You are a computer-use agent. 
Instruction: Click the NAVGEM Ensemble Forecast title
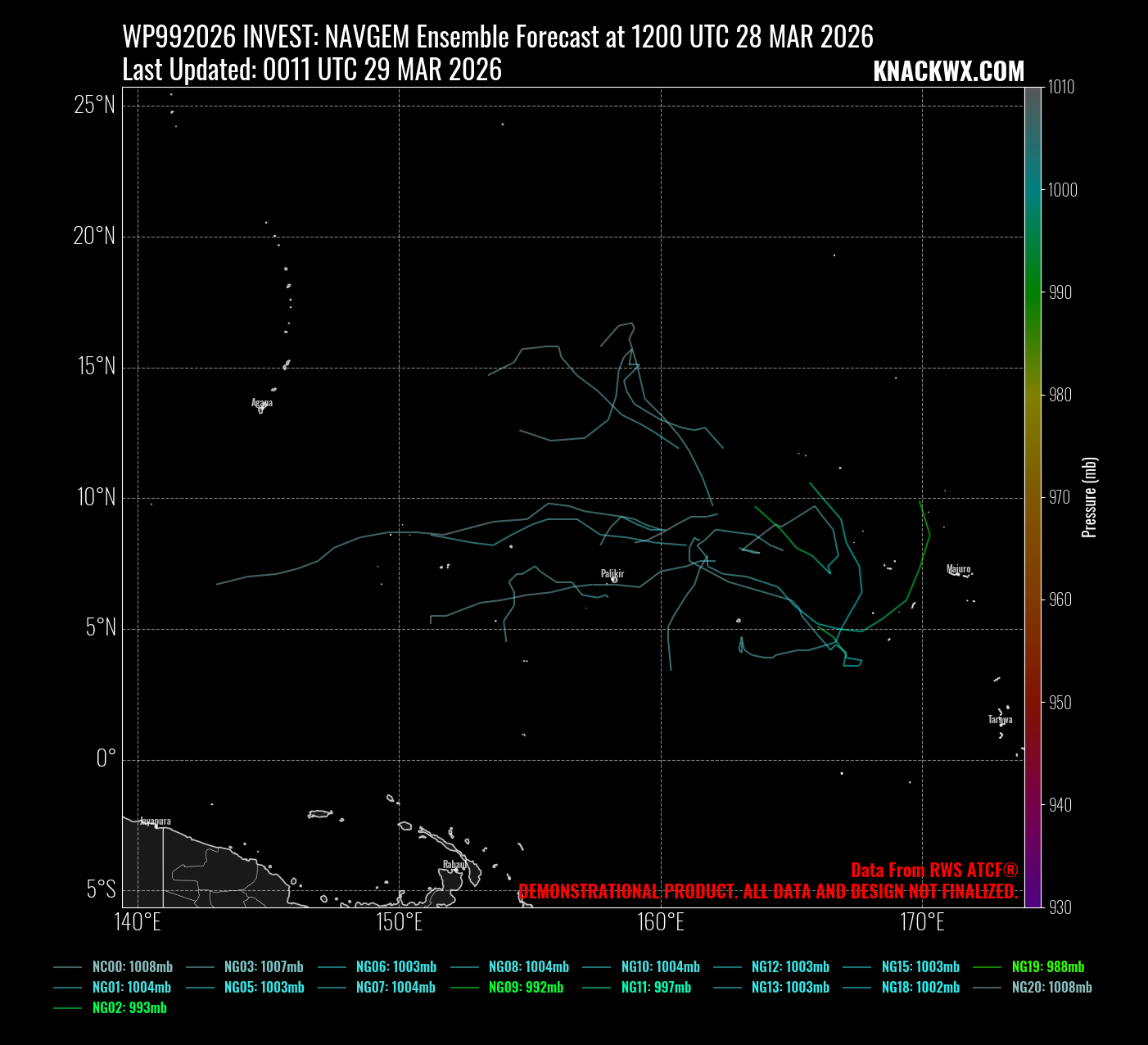pyautogui.click(x=498, y=37)
